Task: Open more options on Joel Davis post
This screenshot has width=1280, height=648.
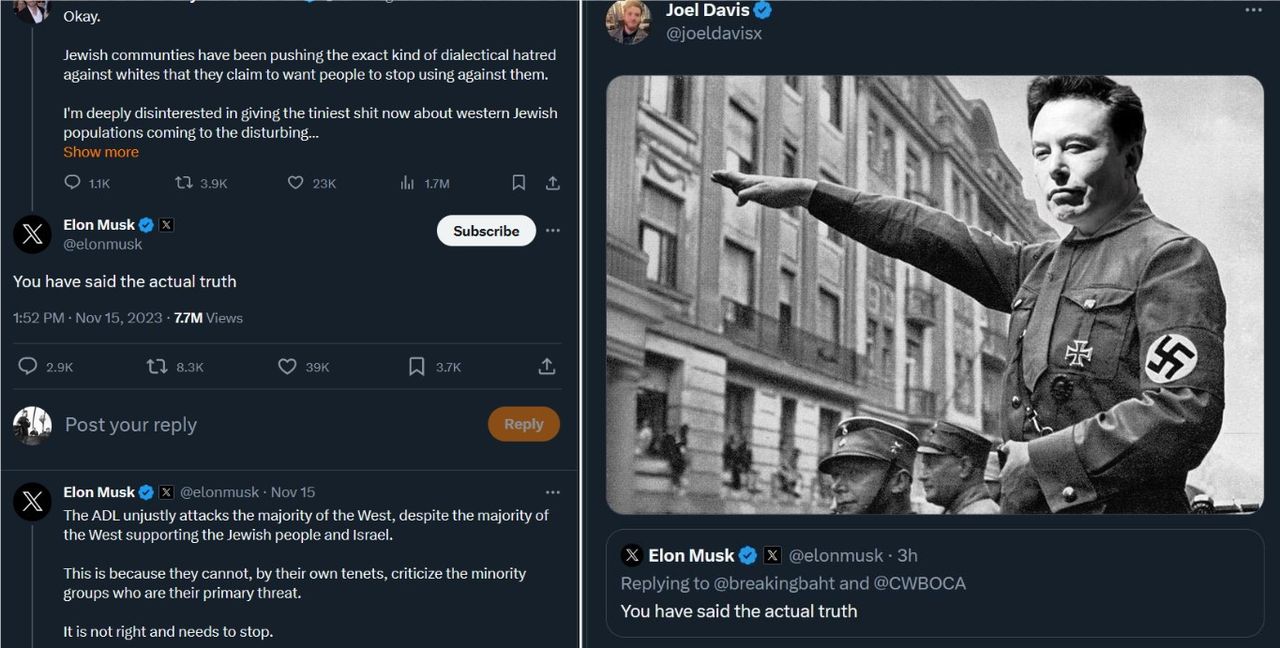Action: coord(1253,10)
